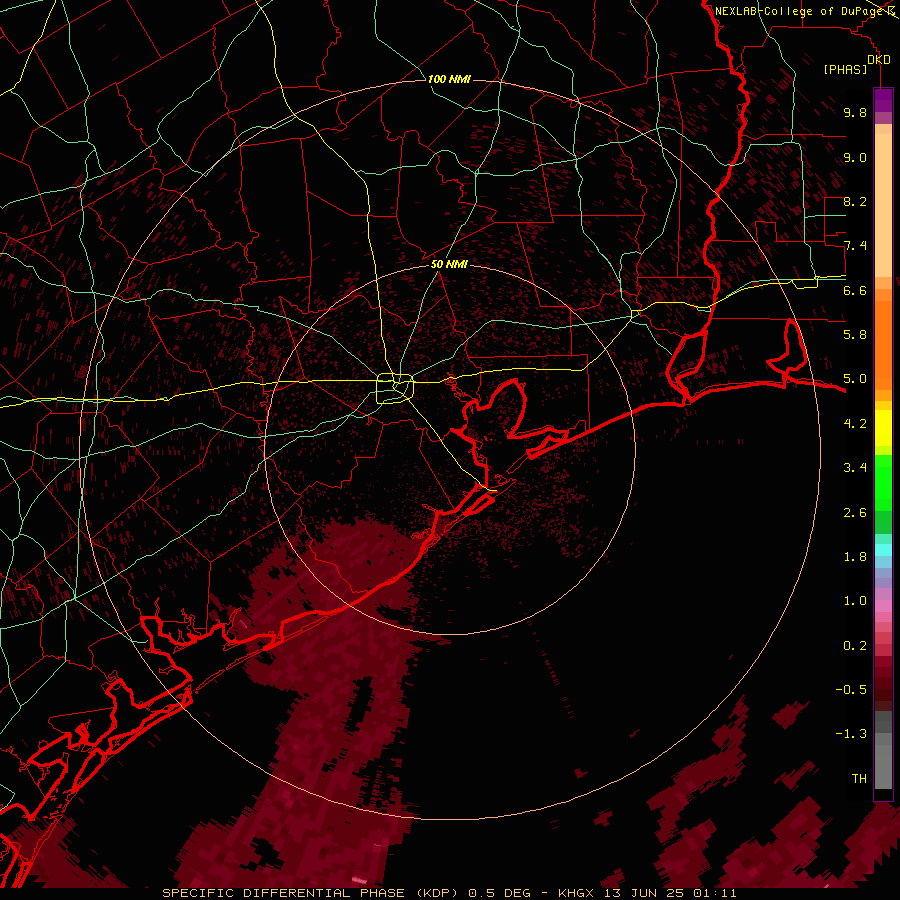Click the yellow Houston highway loop at radar center
900x900 pixels.
coord(395,389)
